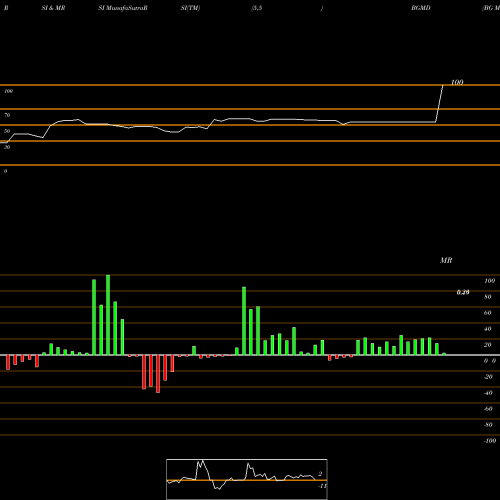Screen dimensions: 500x500
Task: Click the 'SI(TM)' header label
Action: click(190, 8)
